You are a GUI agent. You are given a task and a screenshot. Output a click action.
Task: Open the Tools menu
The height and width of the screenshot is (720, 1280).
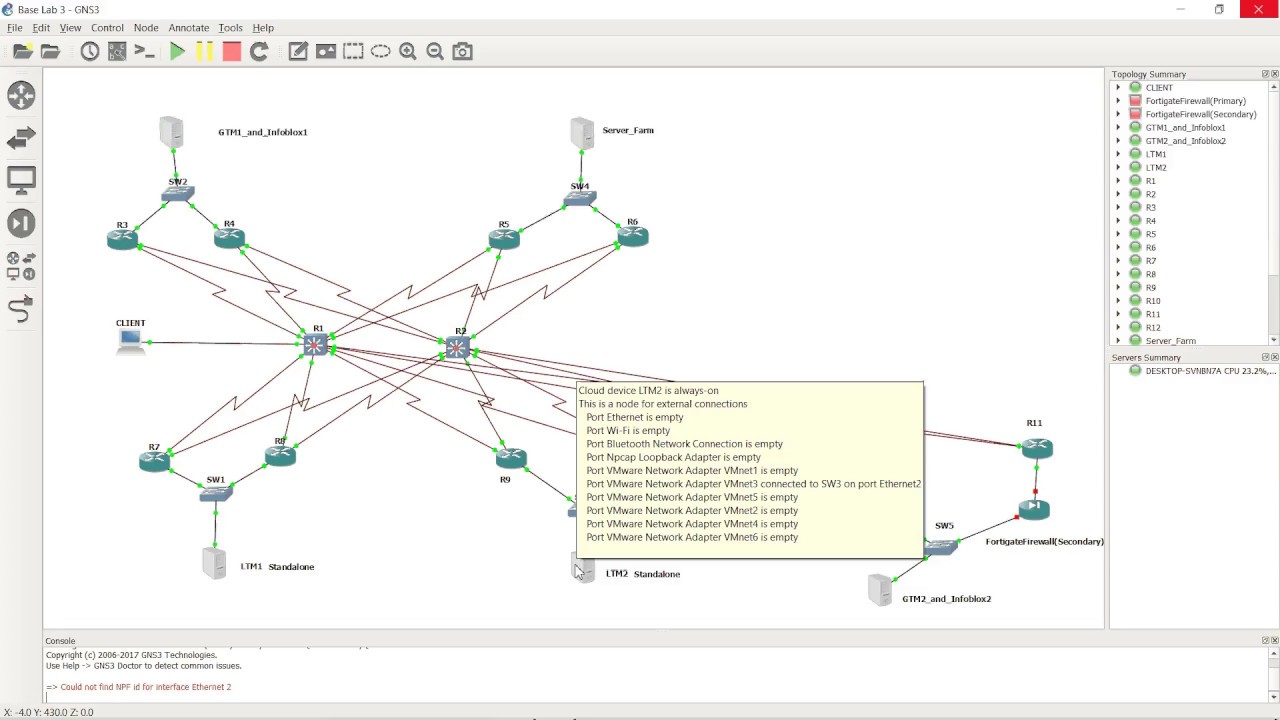click(230, 28)
